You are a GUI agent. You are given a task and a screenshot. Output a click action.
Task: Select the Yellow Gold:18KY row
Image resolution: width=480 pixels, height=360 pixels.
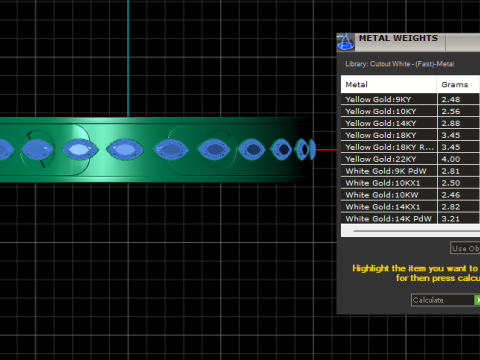(411, 135)
